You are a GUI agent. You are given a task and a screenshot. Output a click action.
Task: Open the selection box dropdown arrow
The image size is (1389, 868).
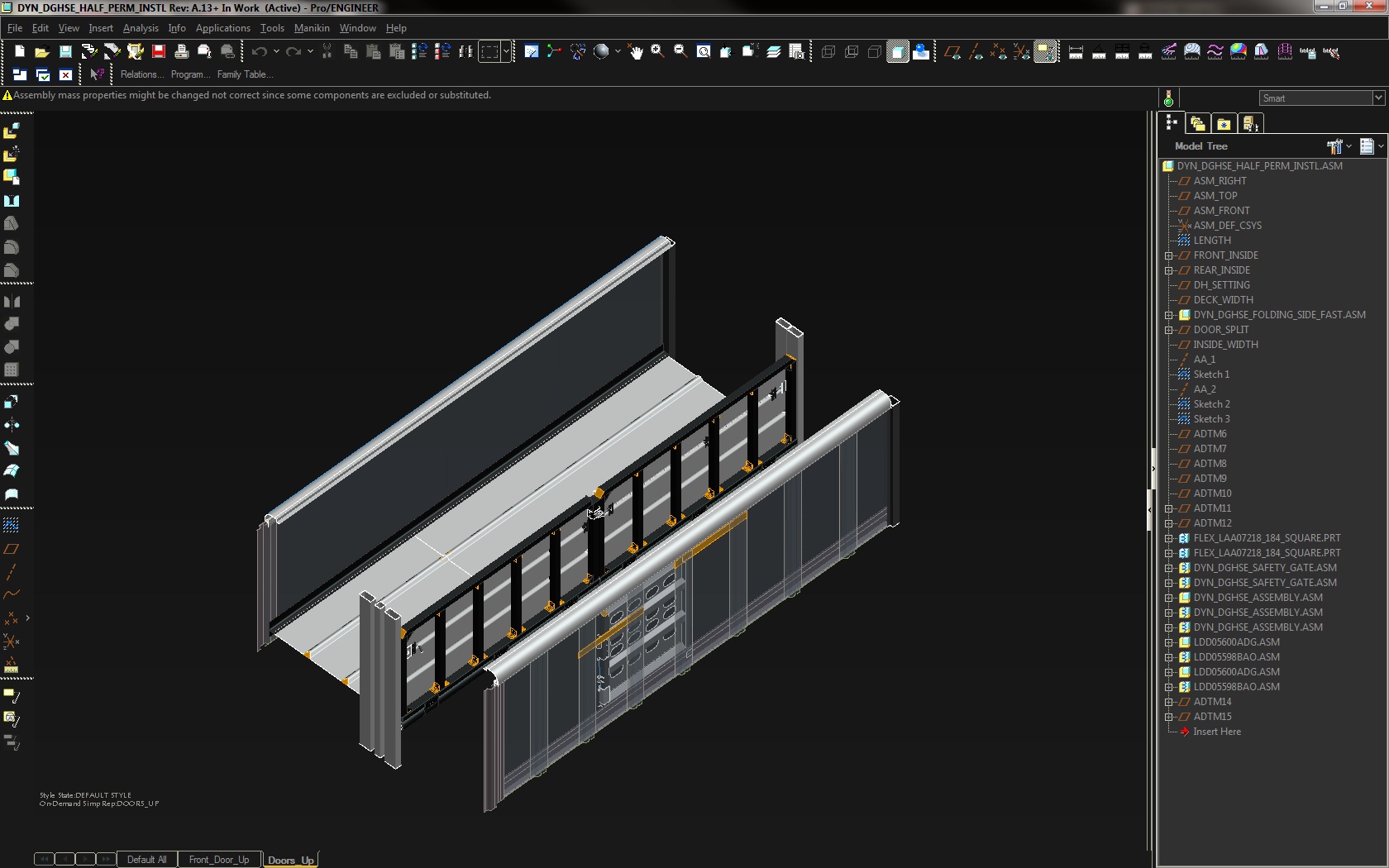pyautogui.click(x=506, y=51)
